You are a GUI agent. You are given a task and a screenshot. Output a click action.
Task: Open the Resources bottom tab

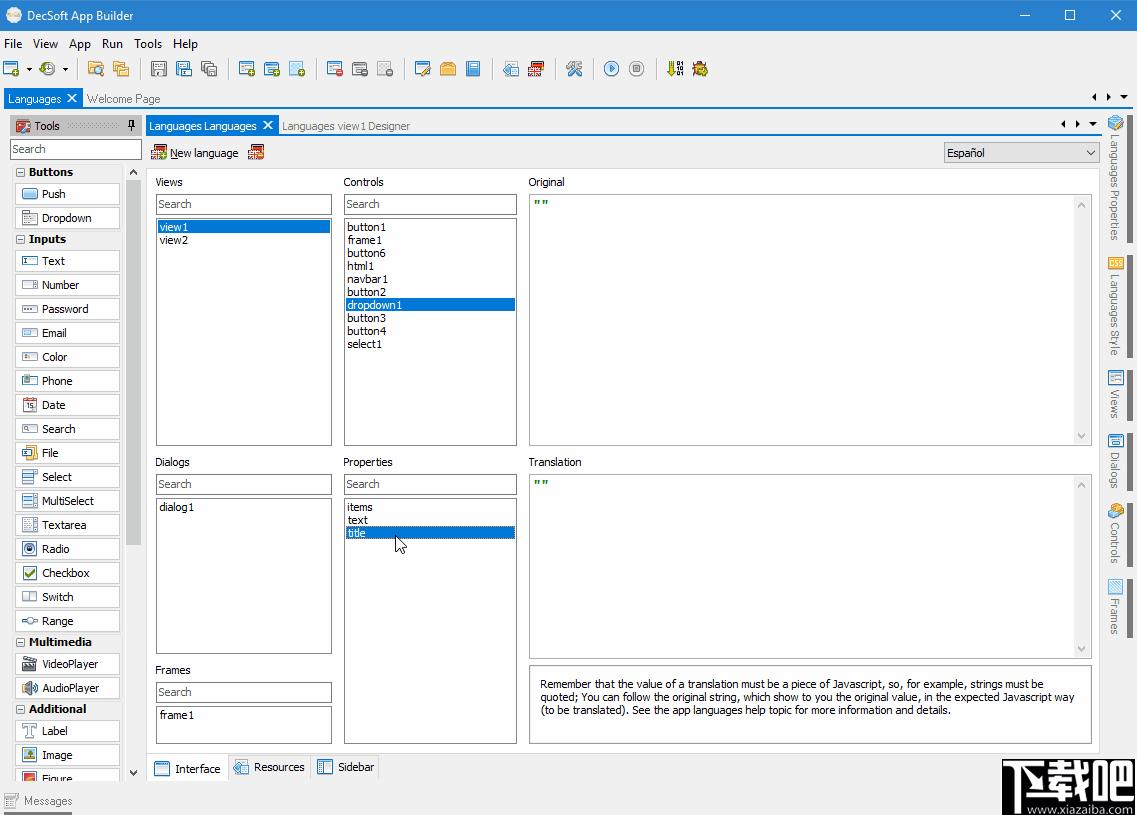269,768
